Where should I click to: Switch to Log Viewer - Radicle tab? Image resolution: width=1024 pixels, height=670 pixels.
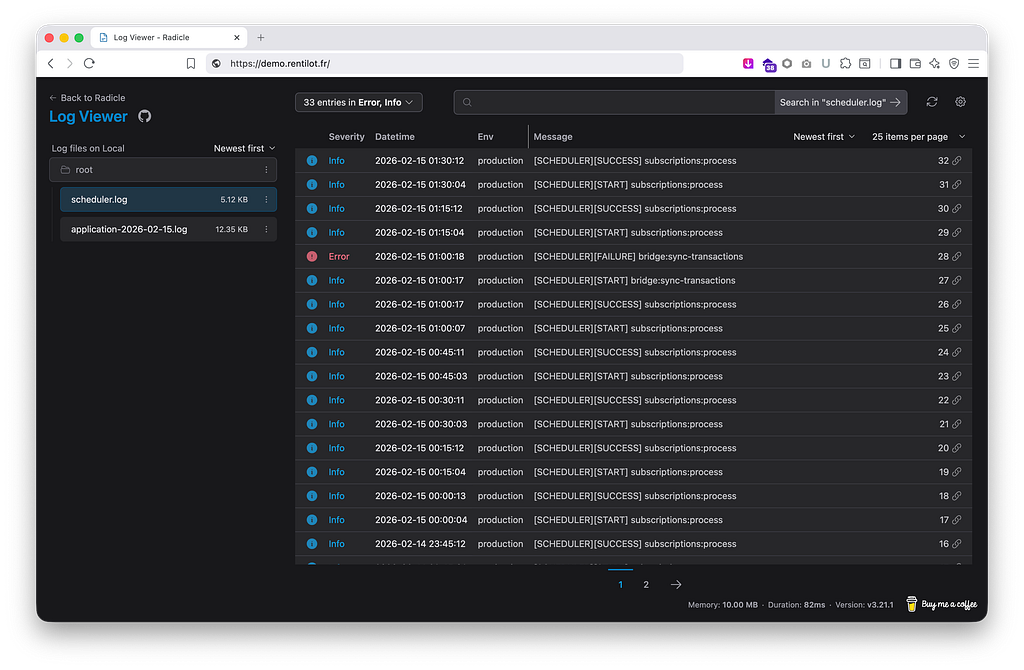167,38
